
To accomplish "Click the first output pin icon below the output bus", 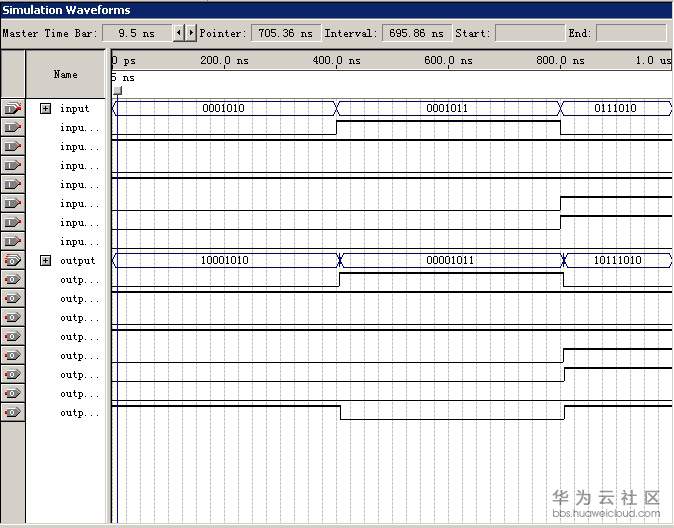I will pos(13,279).
